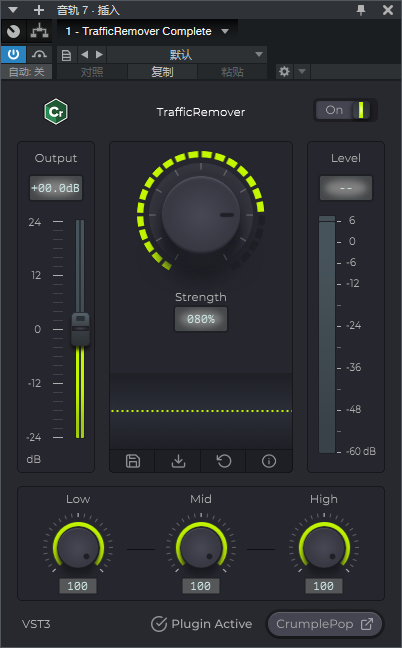Add an insert with the plus icon
This screenshot has width=402, height=648.
[39, 10]
